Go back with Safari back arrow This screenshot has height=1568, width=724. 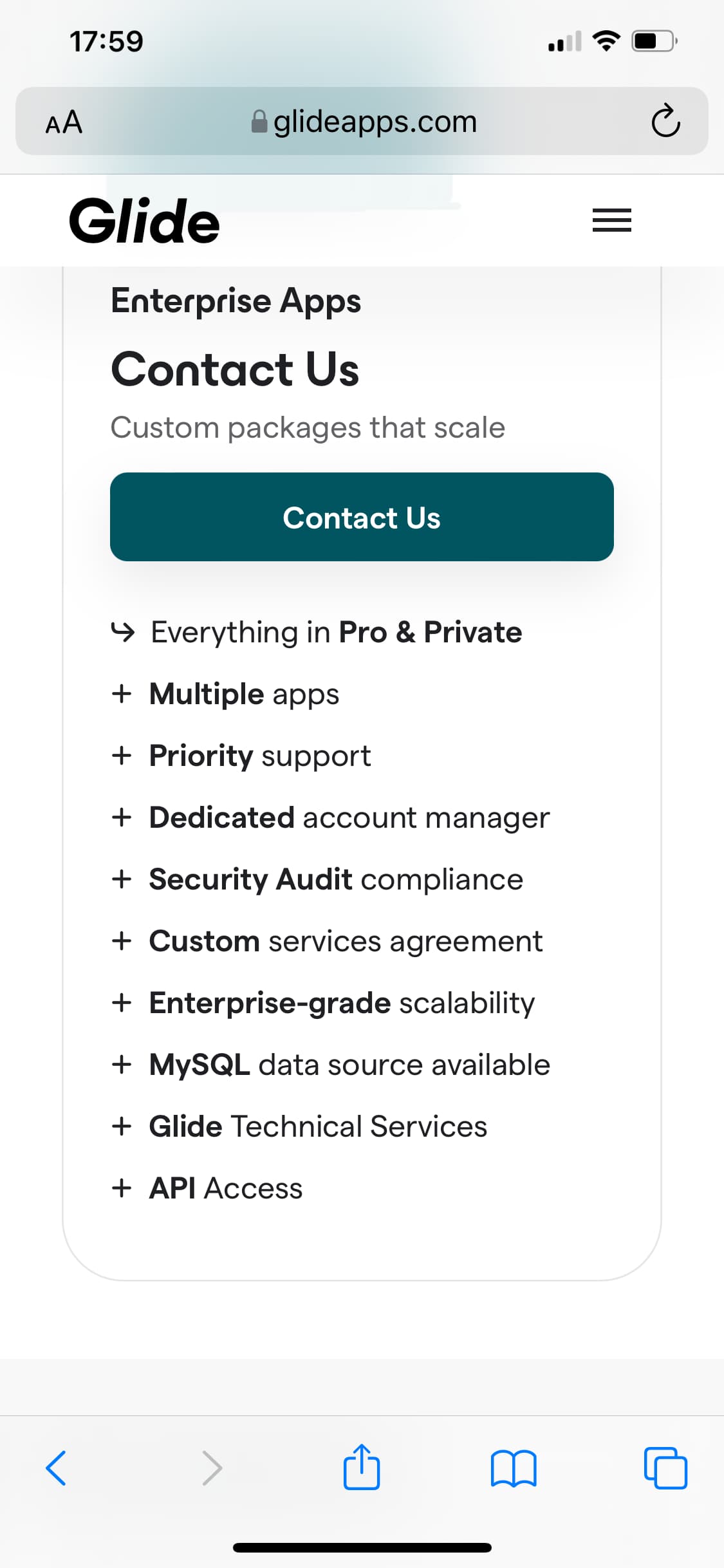(x=56, y=1468)
